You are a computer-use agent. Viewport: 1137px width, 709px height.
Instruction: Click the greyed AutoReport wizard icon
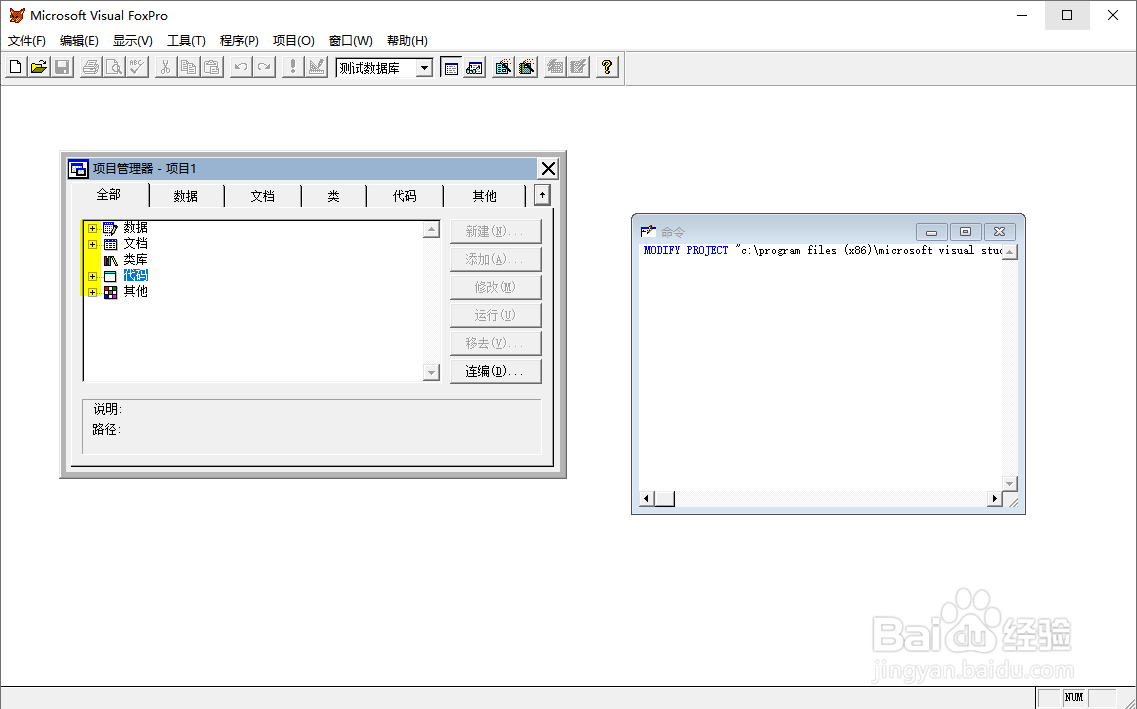(578, 67)
